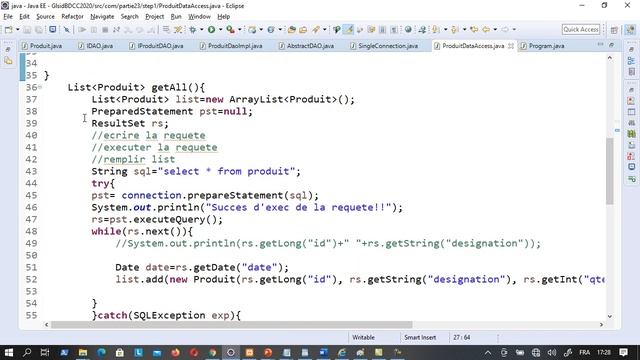
Task: Open the File menu
Action: click(8, 17)
